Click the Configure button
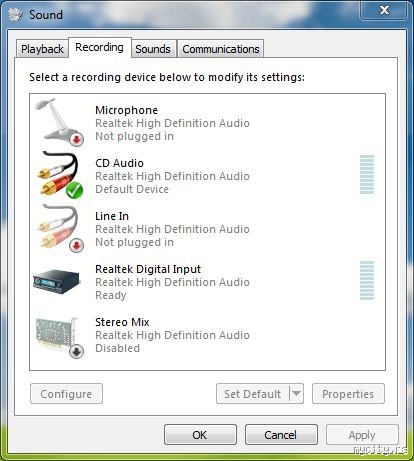The width and height of the screenshot is (414, 461). (66, 394)
